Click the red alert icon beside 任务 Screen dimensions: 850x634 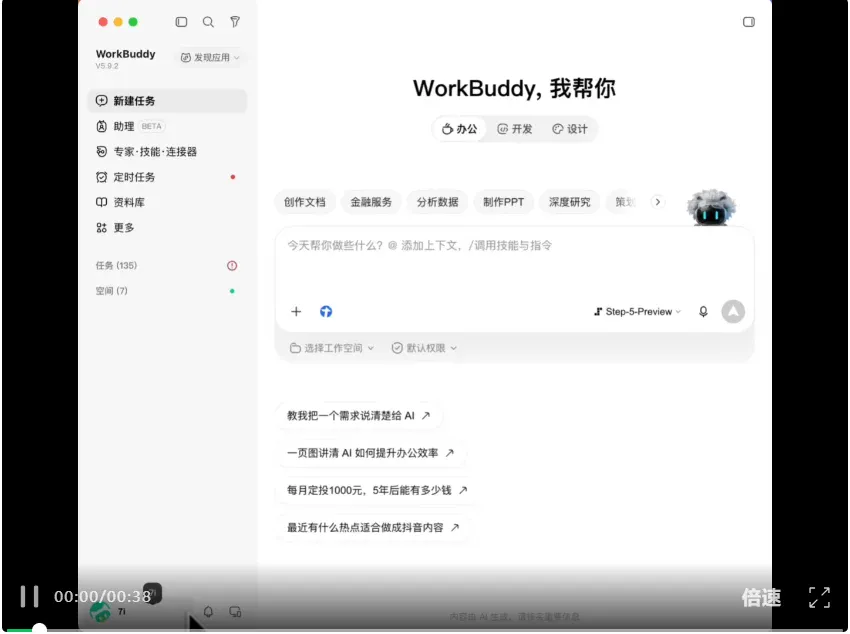click(x=232, y=266)
